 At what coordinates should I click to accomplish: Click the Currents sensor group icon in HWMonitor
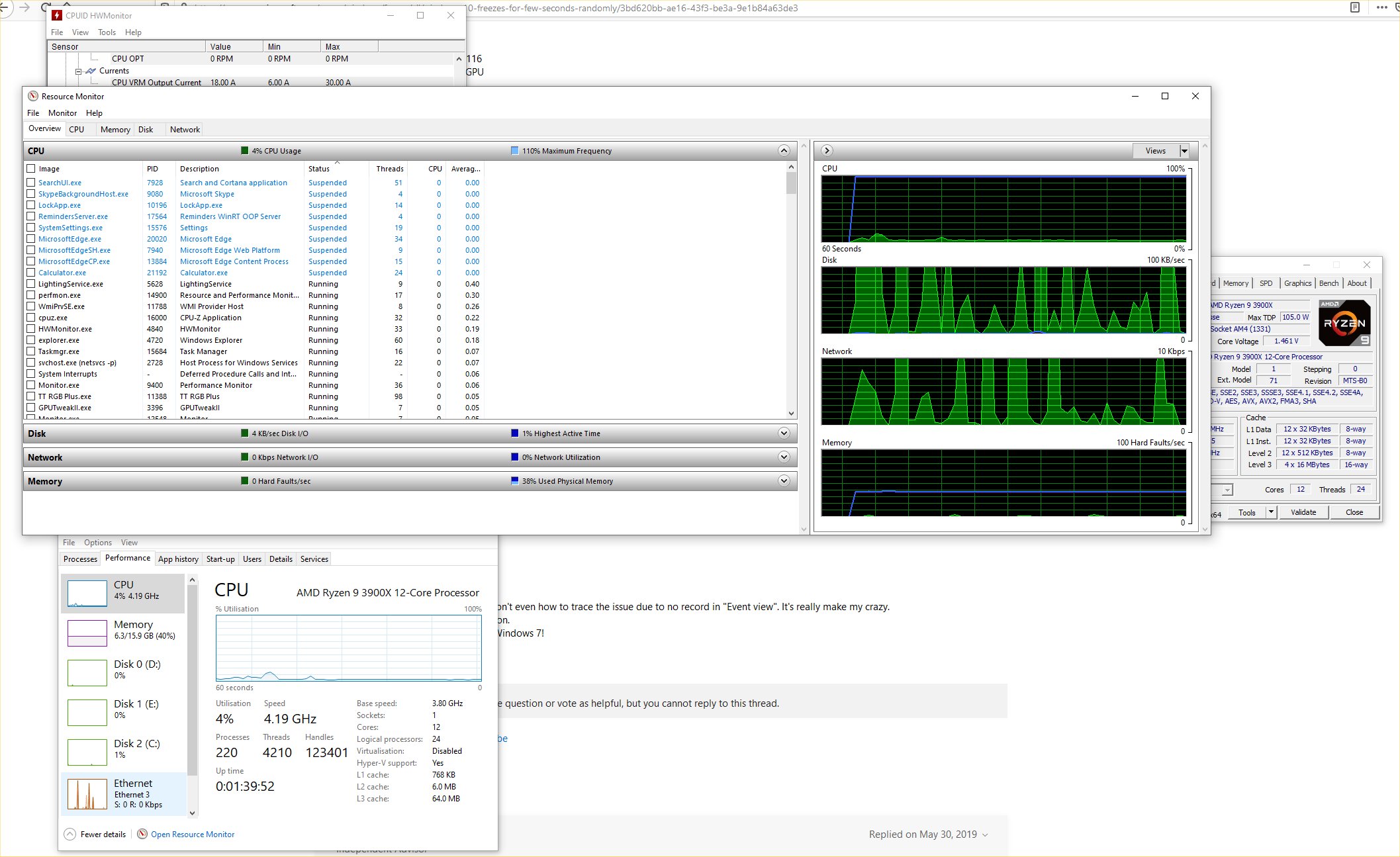pyautogui.click(x=91, y=71)
